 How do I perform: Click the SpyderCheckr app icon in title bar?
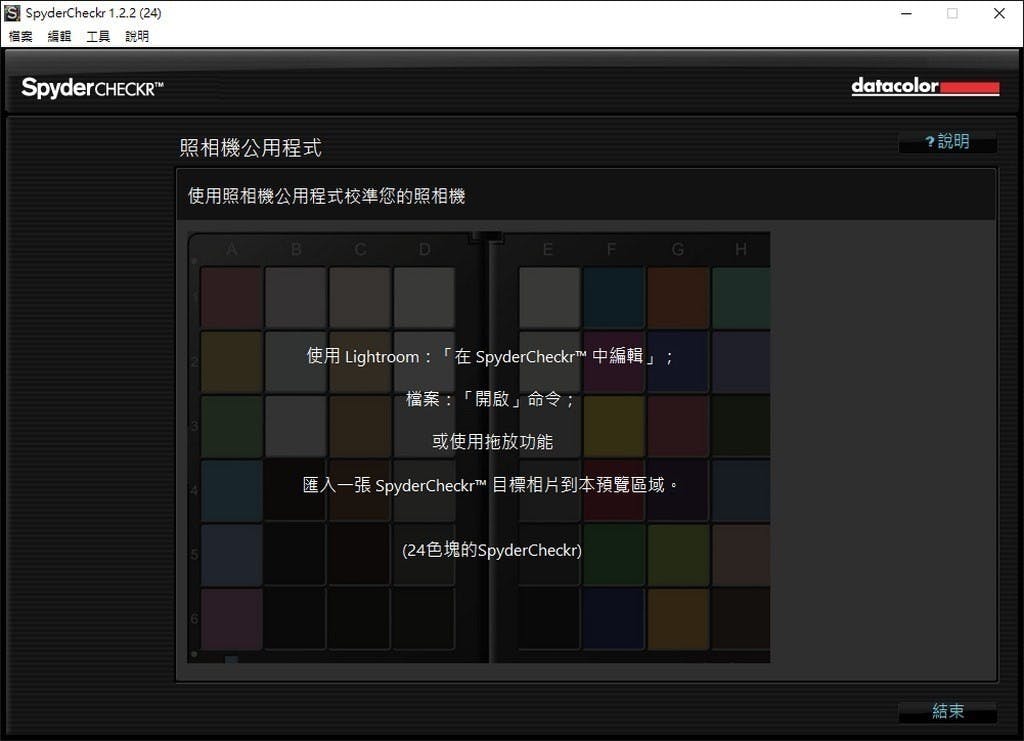click(12, 13)
